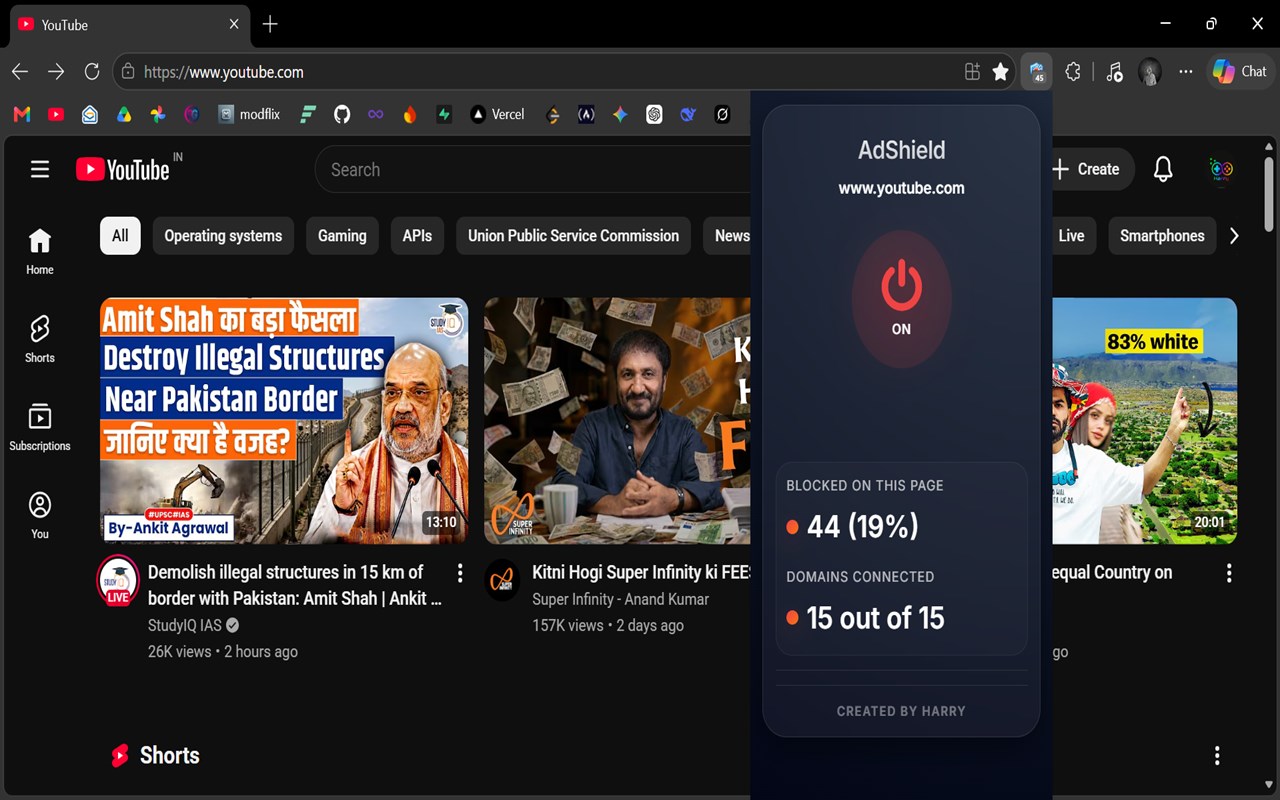Open the Google Drive bookmark
This screenshot has height=800, width=1280.
pyautogui.click(x=124, y=115)
